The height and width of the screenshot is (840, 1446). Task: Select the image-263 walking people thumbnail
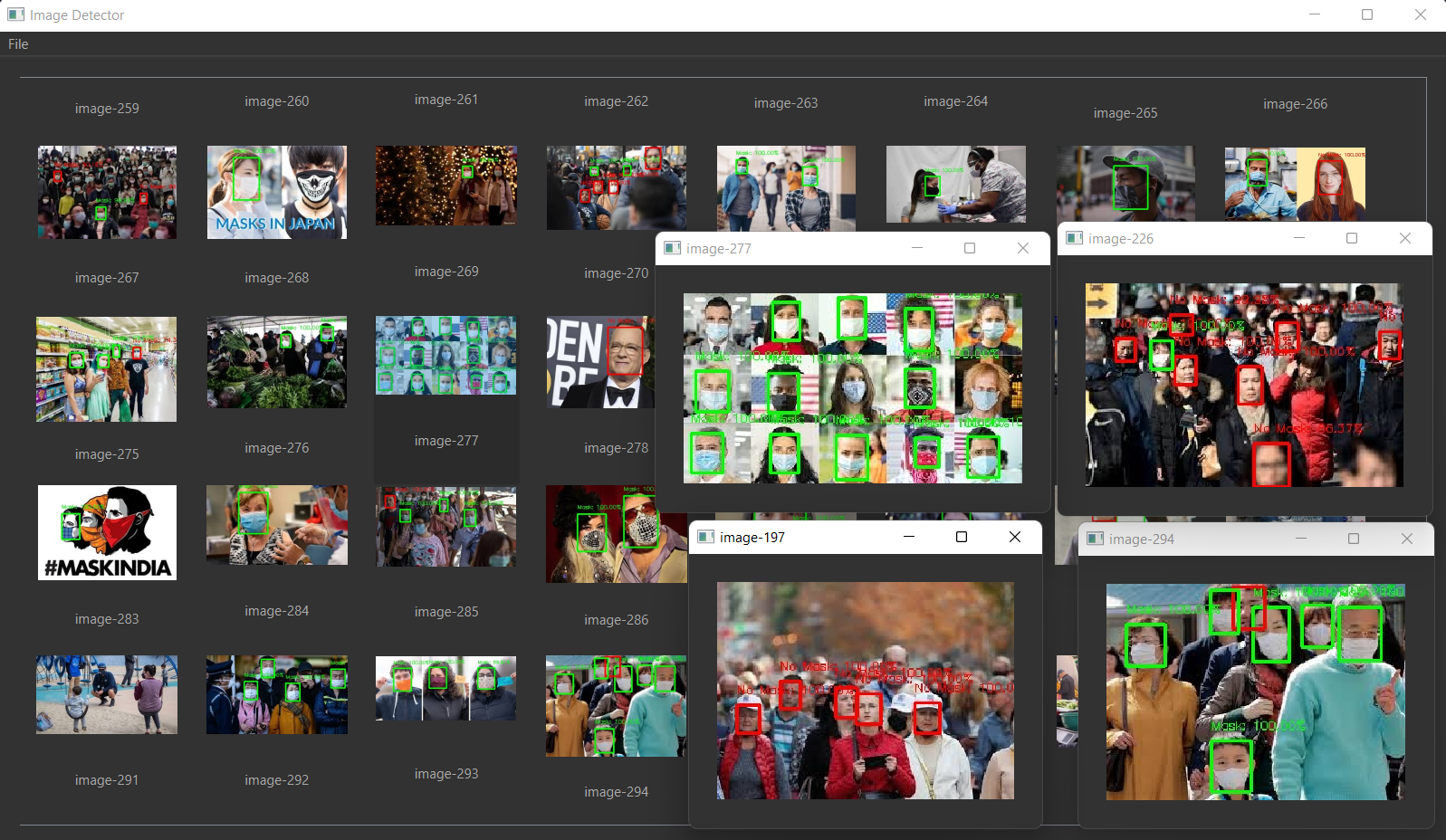786,188
